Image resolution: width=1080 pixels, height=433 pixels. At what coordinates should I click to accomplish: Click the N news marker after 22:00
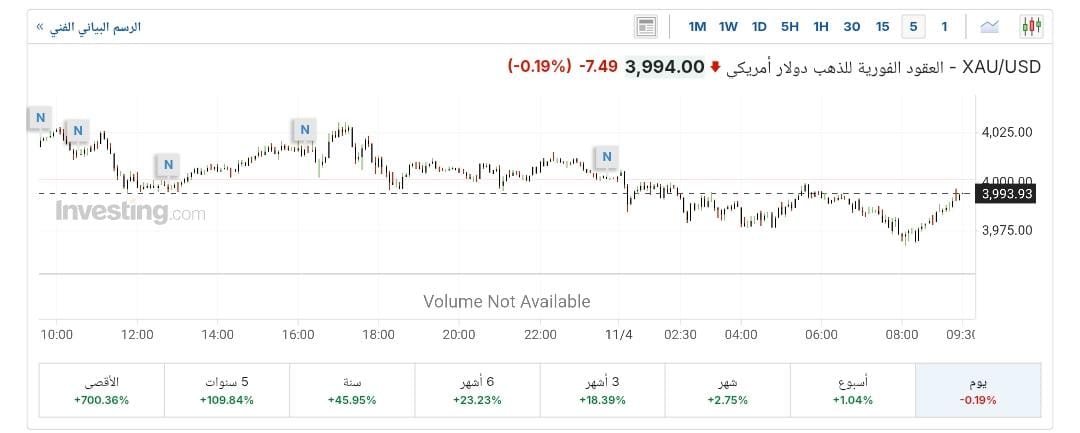[606, 156]
